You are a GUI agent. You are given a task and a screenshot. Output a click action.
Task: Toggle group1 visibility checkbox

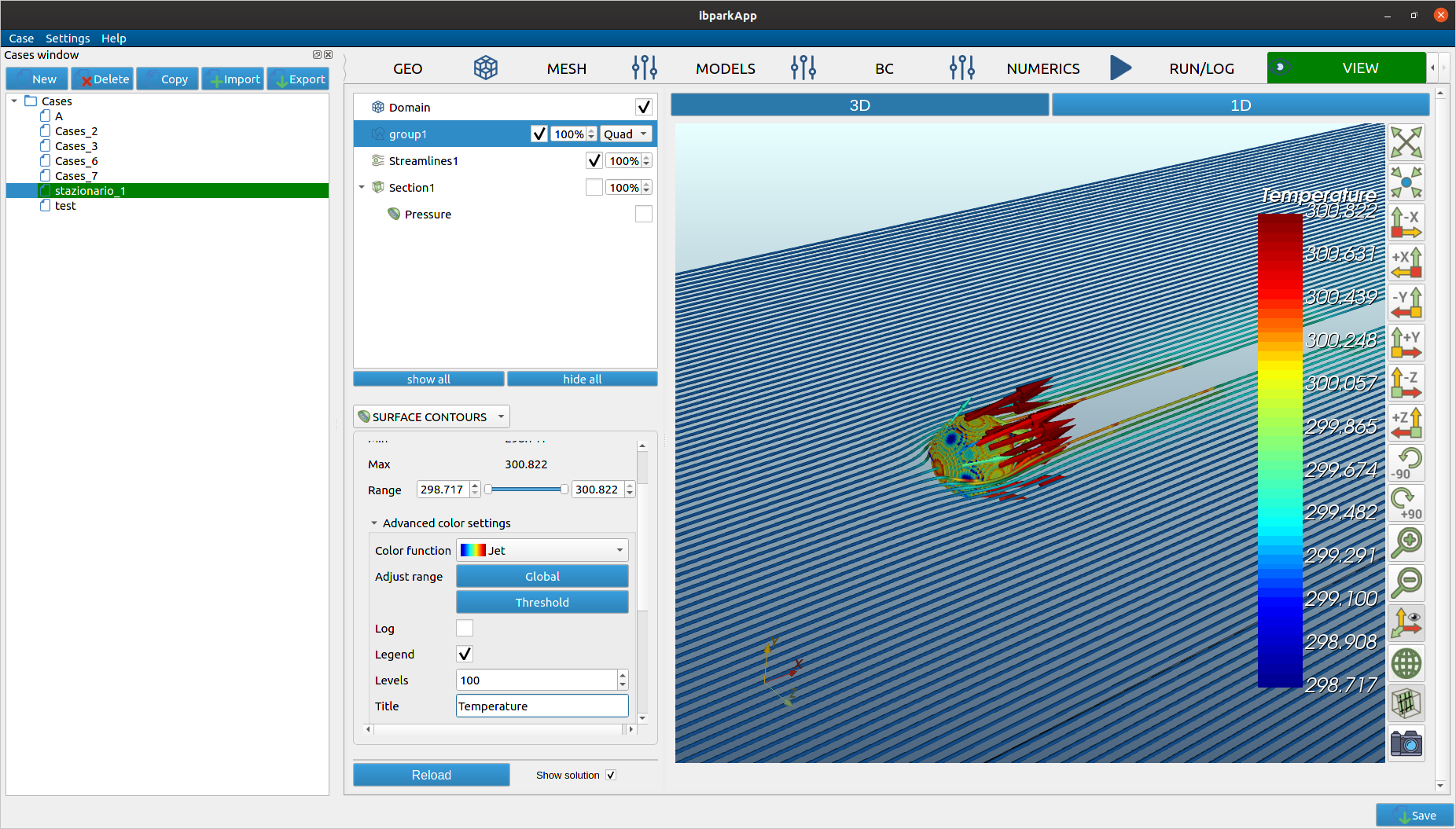coord(539,134)
